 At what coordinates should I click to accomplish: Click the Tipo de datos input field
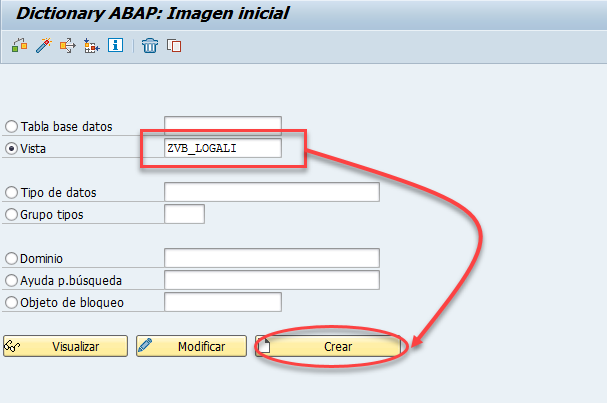(272, 192)
